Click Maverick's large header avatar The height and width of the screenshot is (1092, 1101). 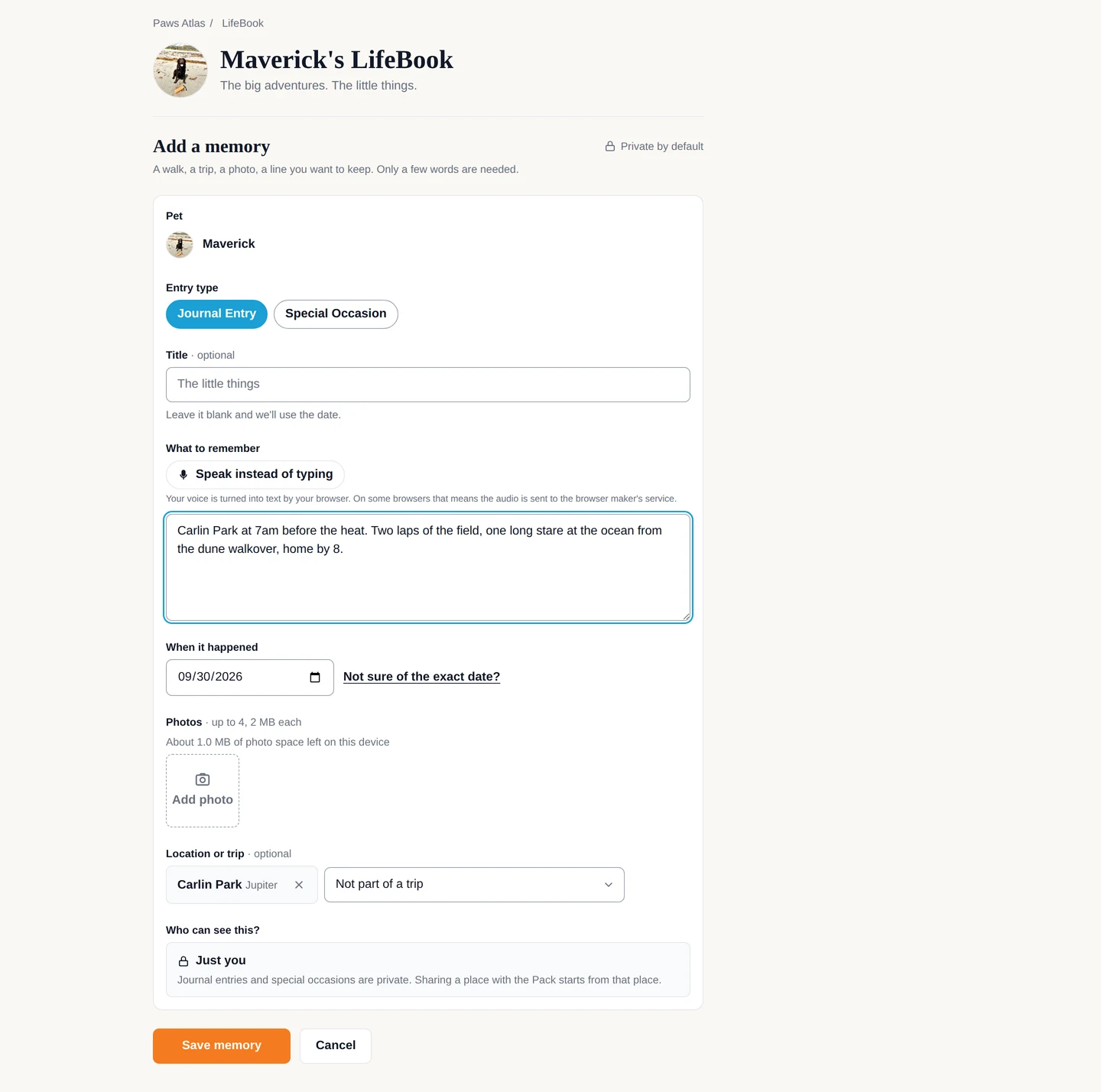tap(180, 70)
